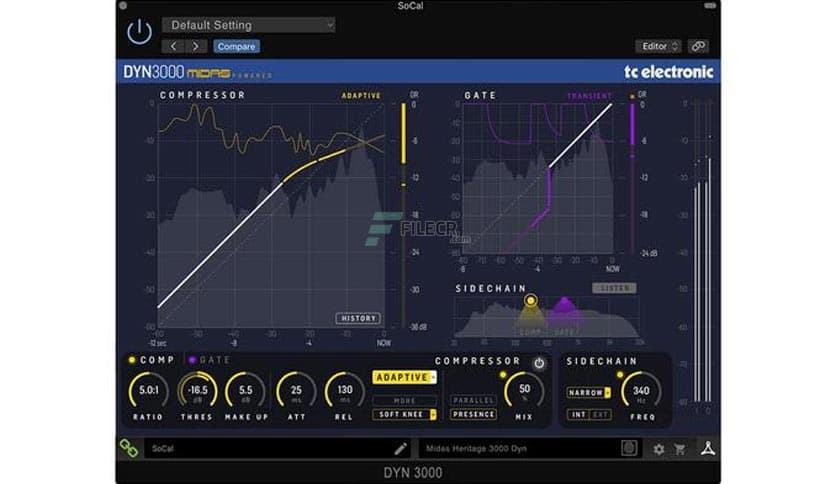Click the green chain link icon
The width and height of the screenshot is (836, 484).
(128, 448)
